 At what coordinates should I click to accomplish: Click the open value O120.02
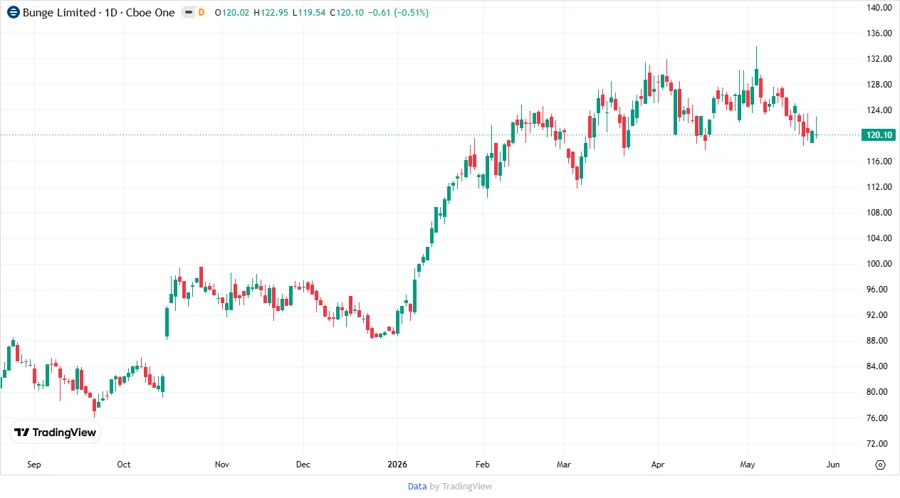click(x=232, y=13)
